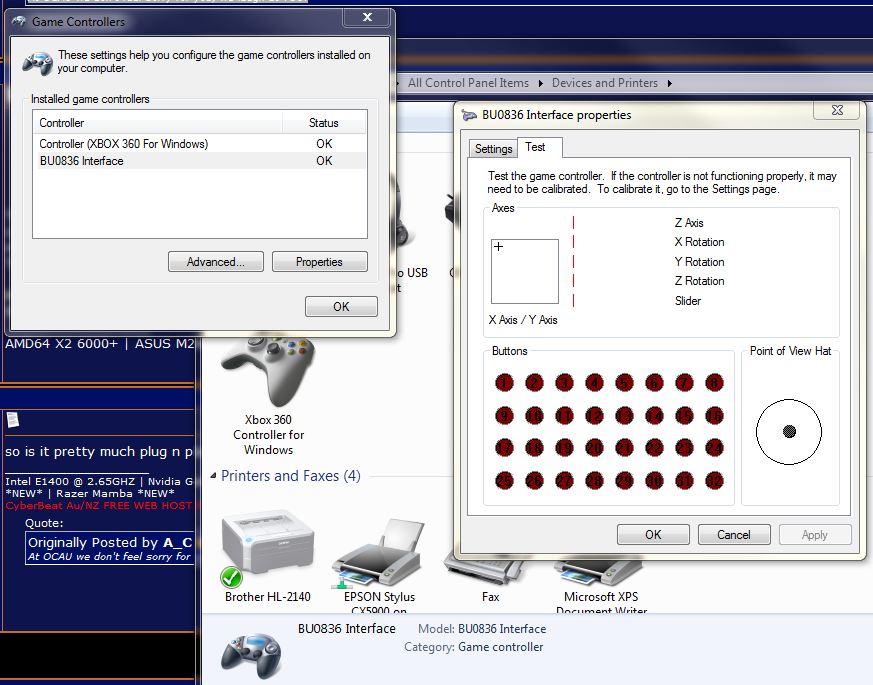Screen dimensions: 873x685
Task: Click the gamepad icon in the details pane
Action: (252, 655)
